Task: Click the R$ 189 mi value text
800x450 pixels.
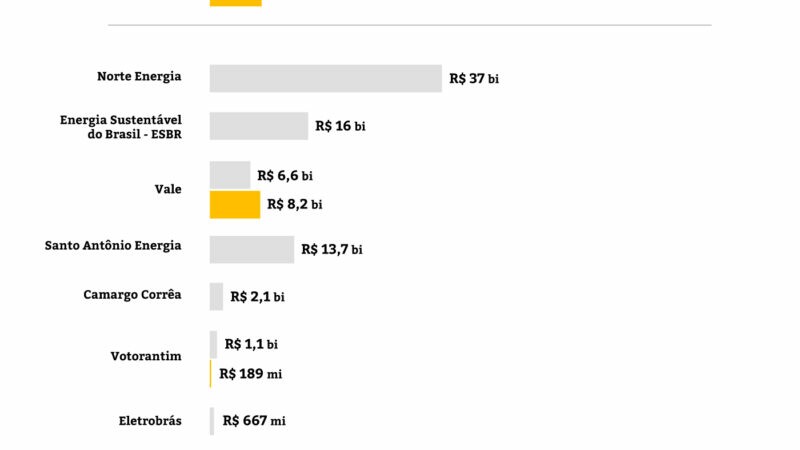Action: click(x=251, y=374)
